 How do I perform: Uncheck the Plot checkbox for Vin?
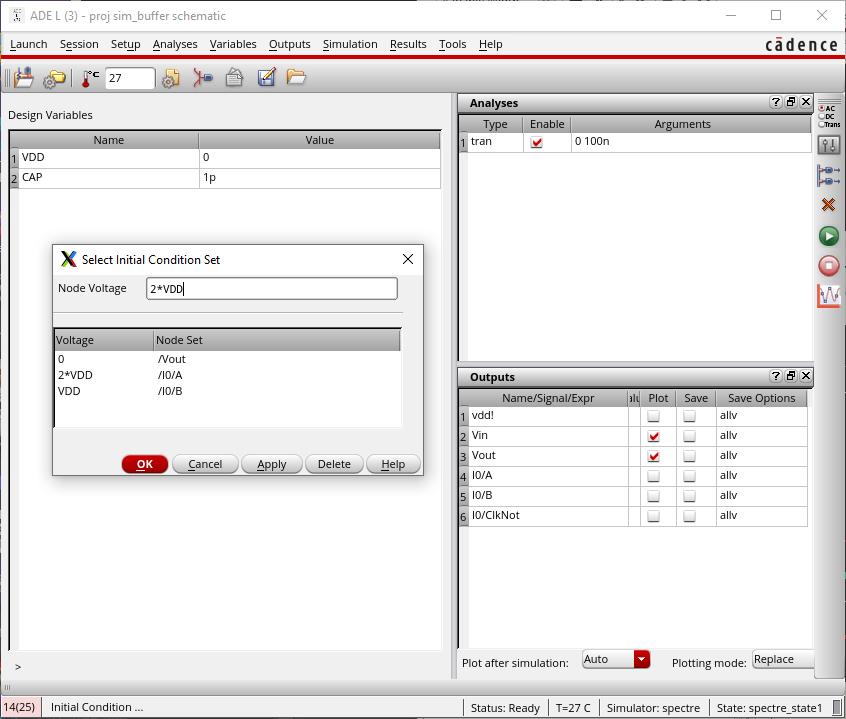pos(654,437)
